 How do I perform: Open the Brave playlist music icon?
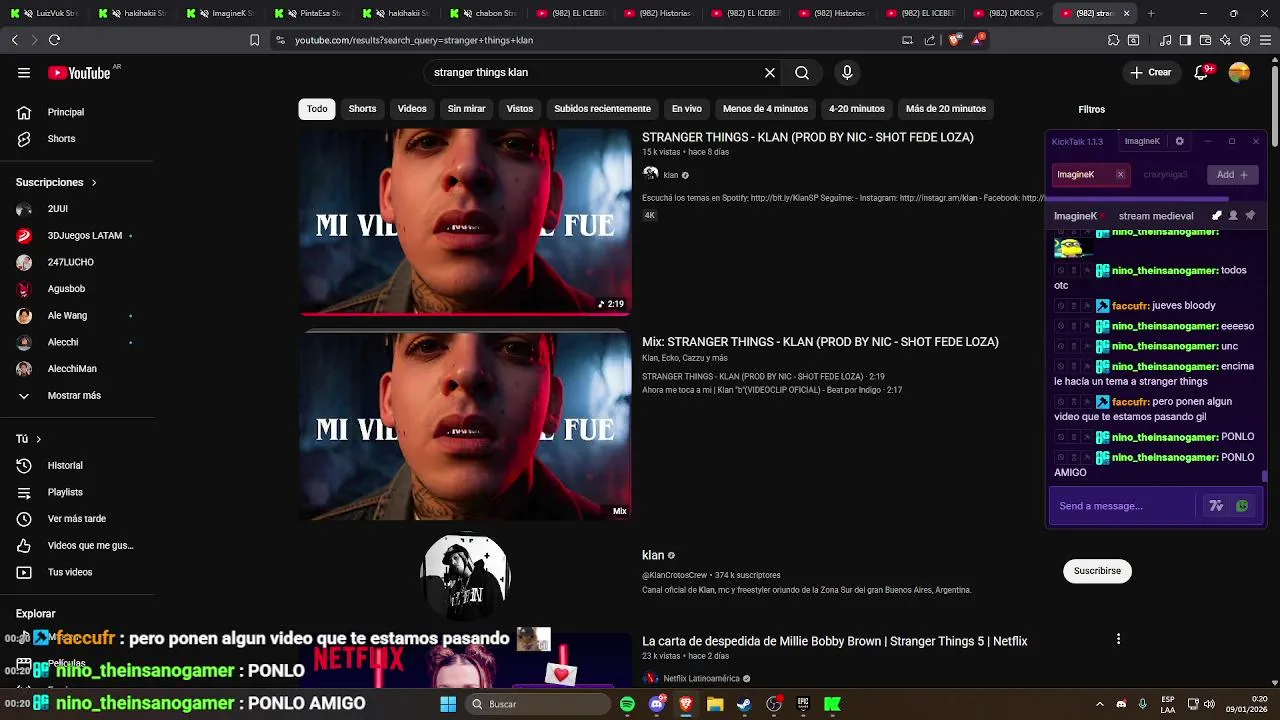(x=1166, y=40)
